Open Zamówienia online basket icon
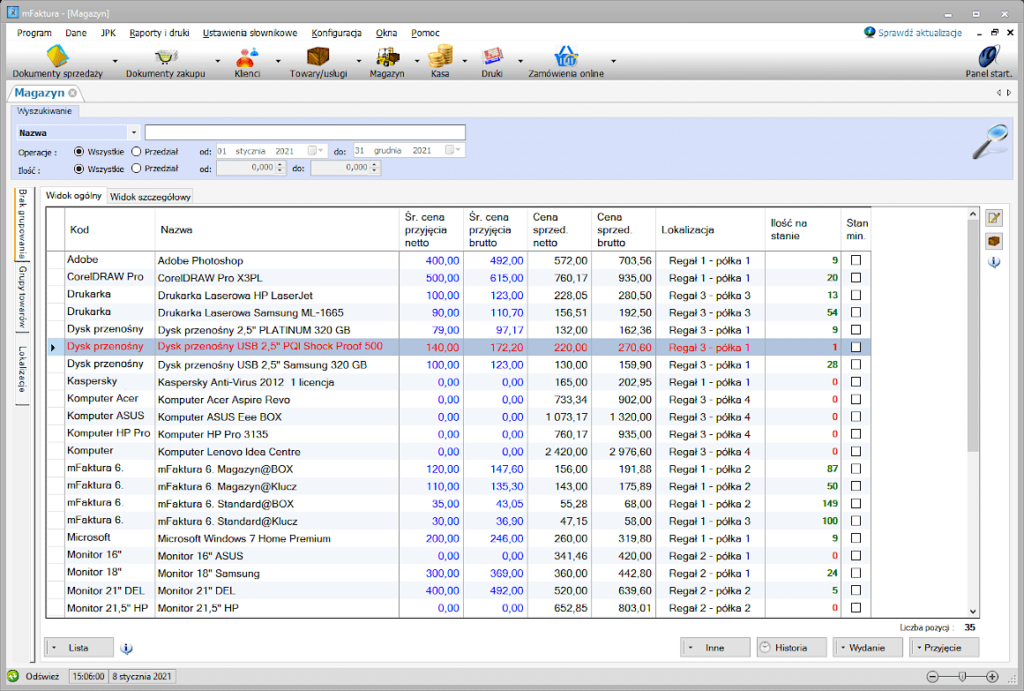1024x691 pixels. [566, 57]
